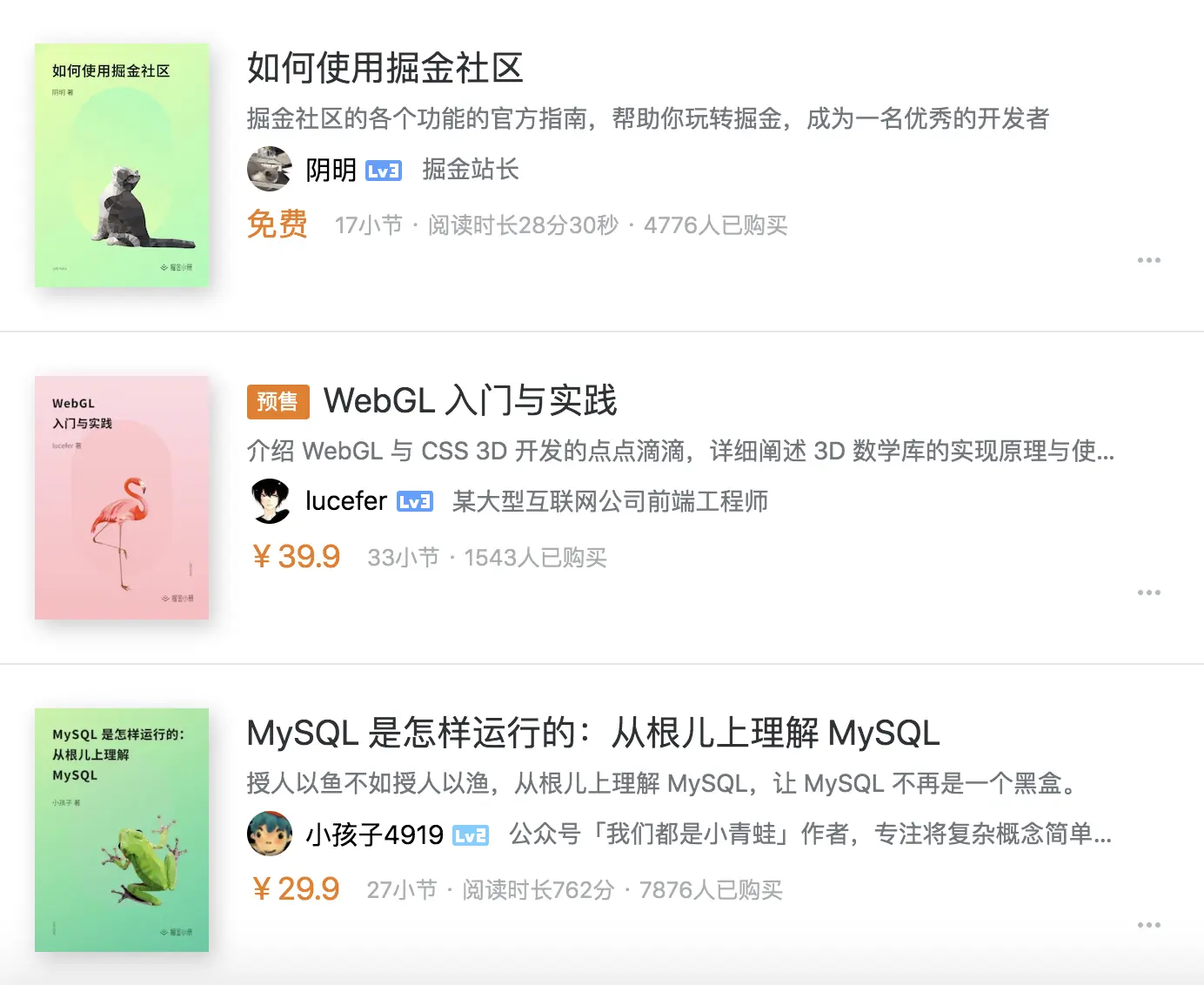Open more options for 如何使用掘金社区

(x=1148, y=260)
